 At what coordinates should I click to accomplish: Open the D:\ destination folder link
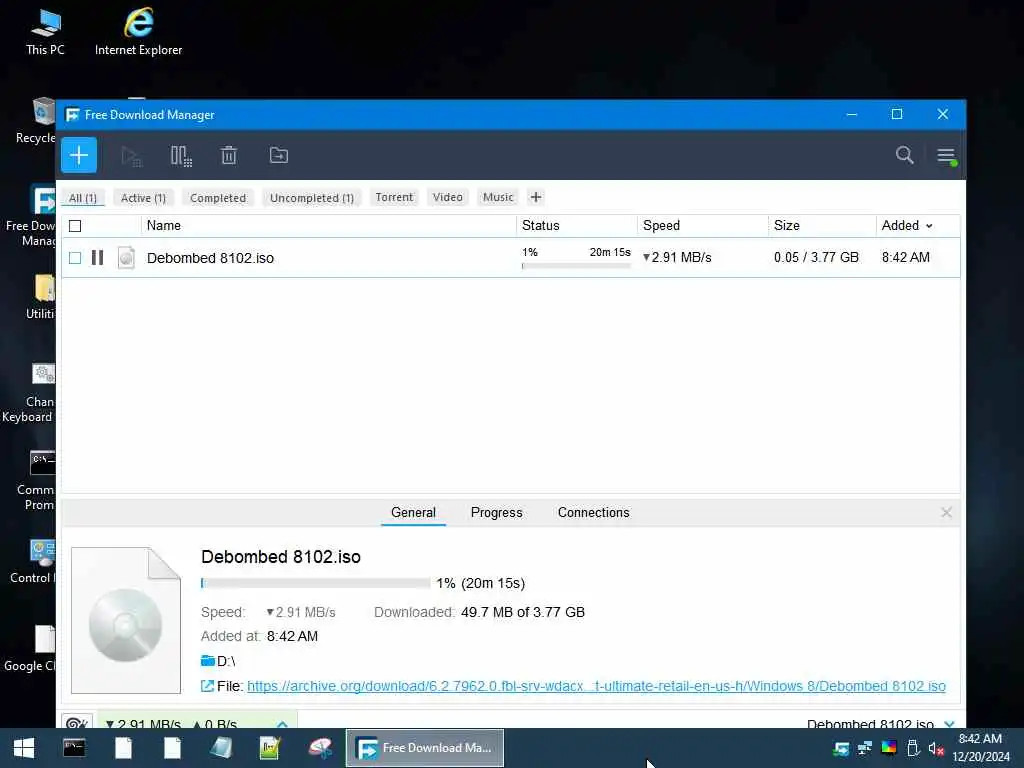tap(218, 661)
